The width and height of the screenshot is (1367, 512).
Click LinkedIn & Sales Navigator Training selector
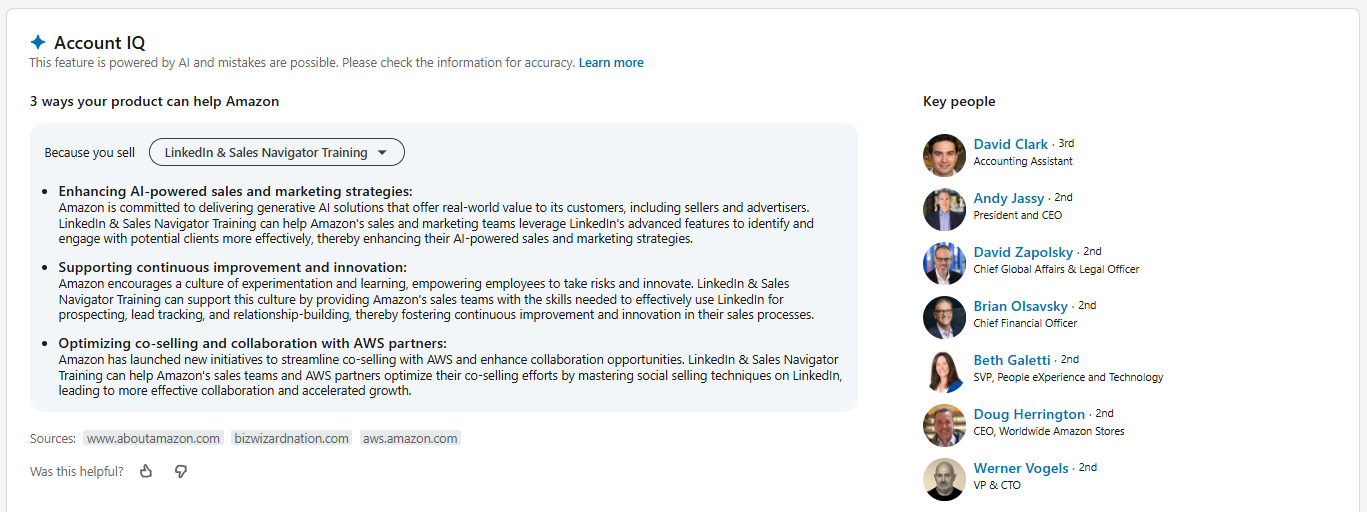click(266, 153)
